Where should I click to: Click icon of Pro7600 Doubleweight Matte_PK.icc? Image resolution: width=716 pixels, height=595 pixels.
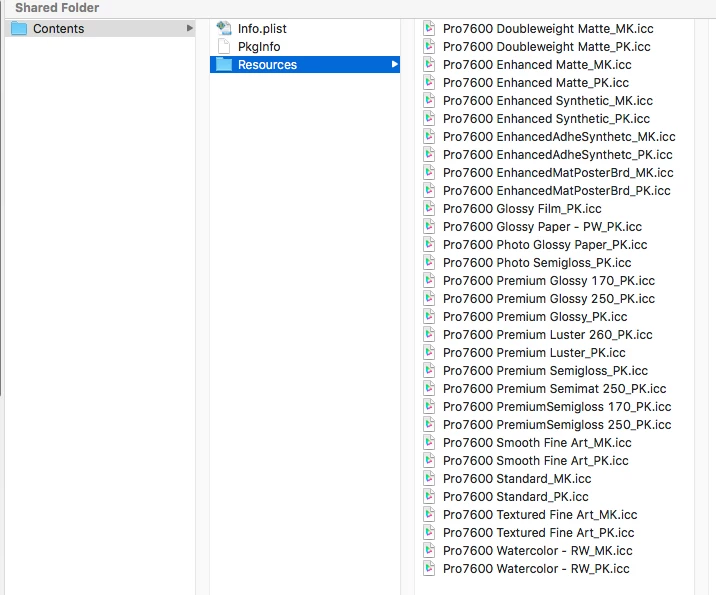click(429, 47)
